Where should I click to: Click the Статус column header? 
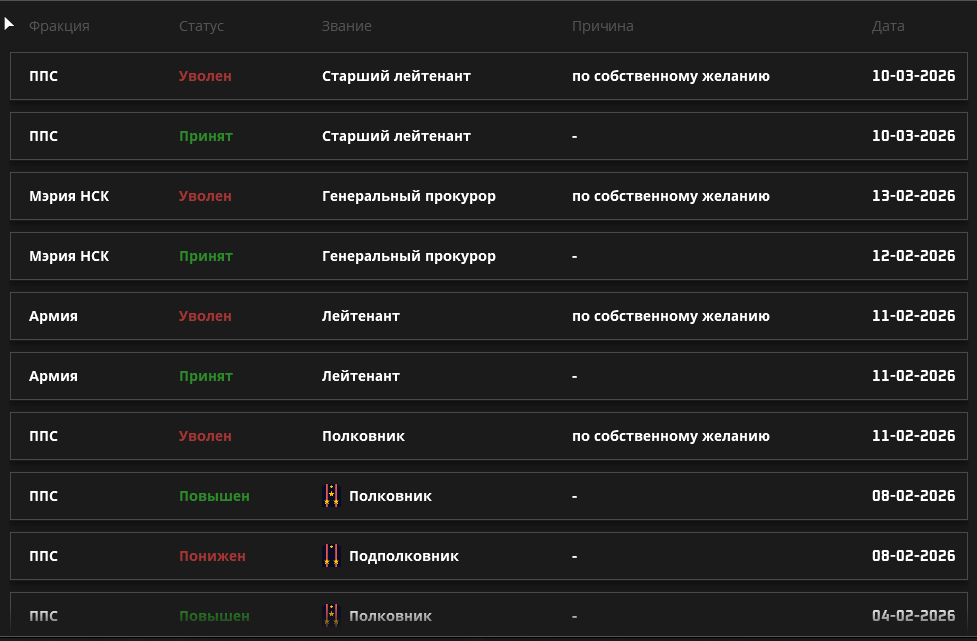(x=201, y=26)
